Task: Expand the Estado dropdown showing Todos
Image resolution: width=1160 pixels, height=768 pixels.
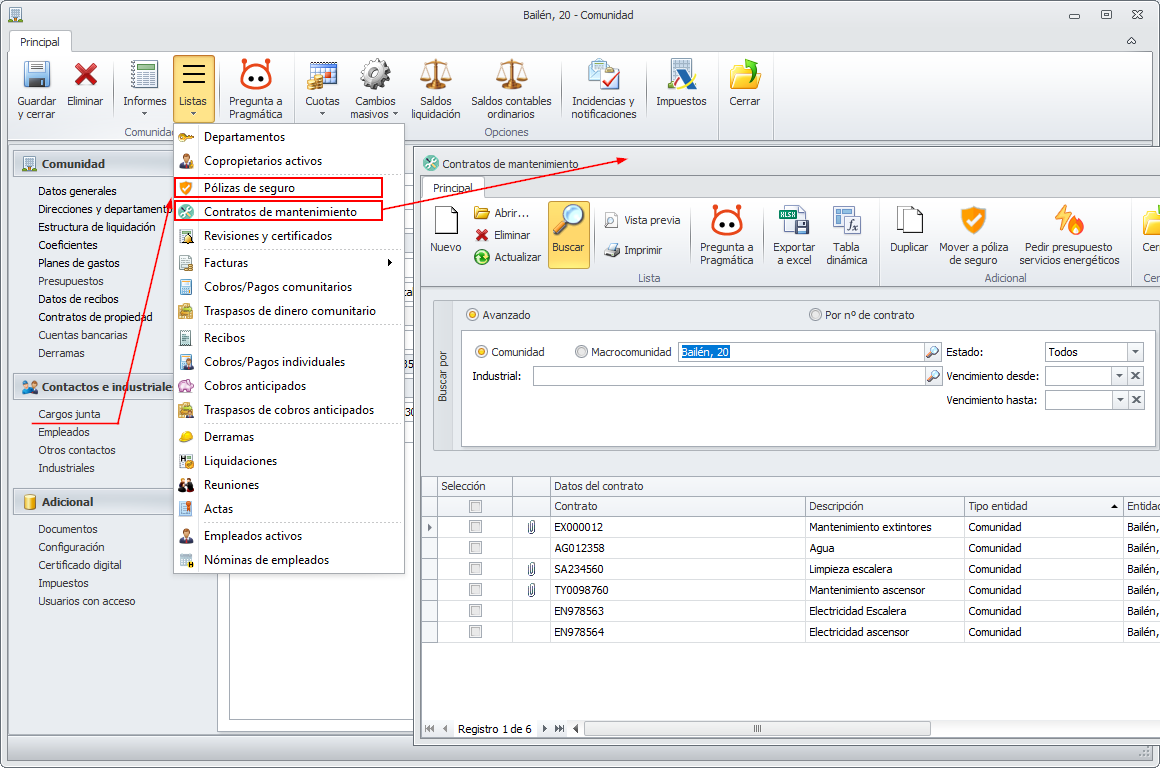Action: tap(1135, 352)
